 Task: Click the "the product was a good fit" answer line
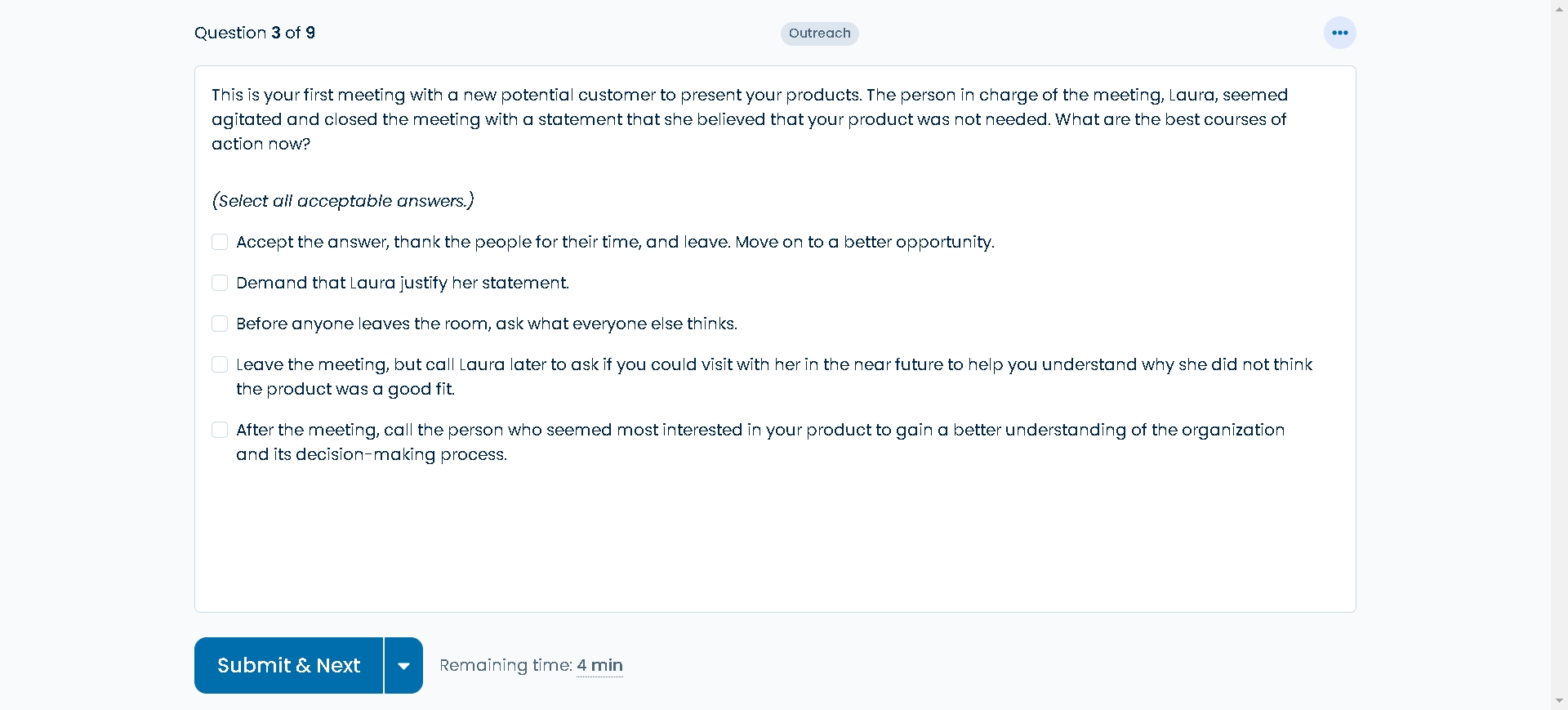tap(345, 389)
